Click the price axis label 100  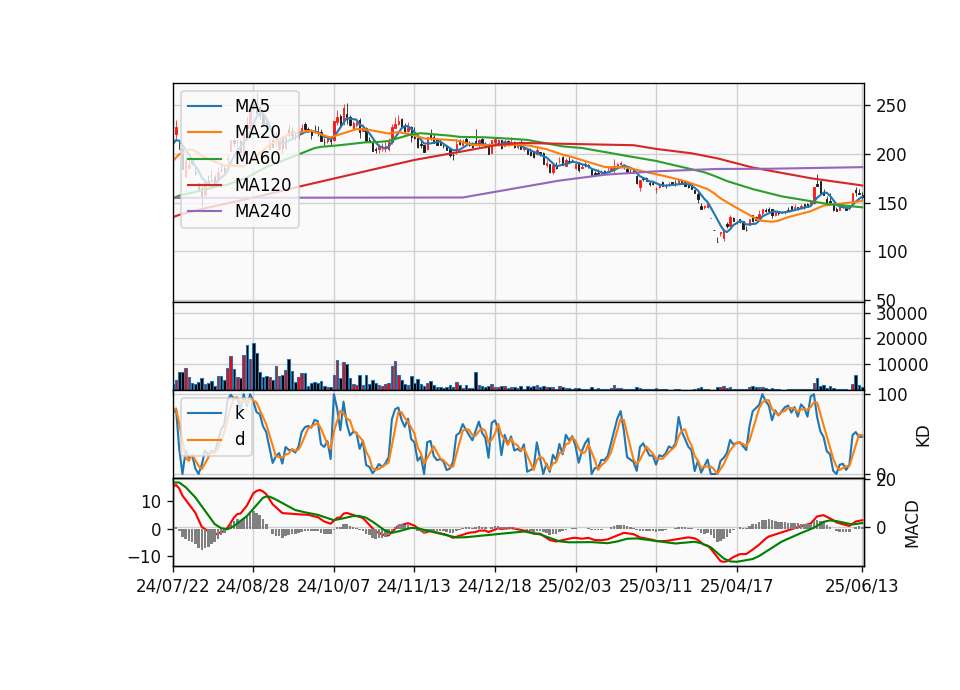click(x=891, y=252)
